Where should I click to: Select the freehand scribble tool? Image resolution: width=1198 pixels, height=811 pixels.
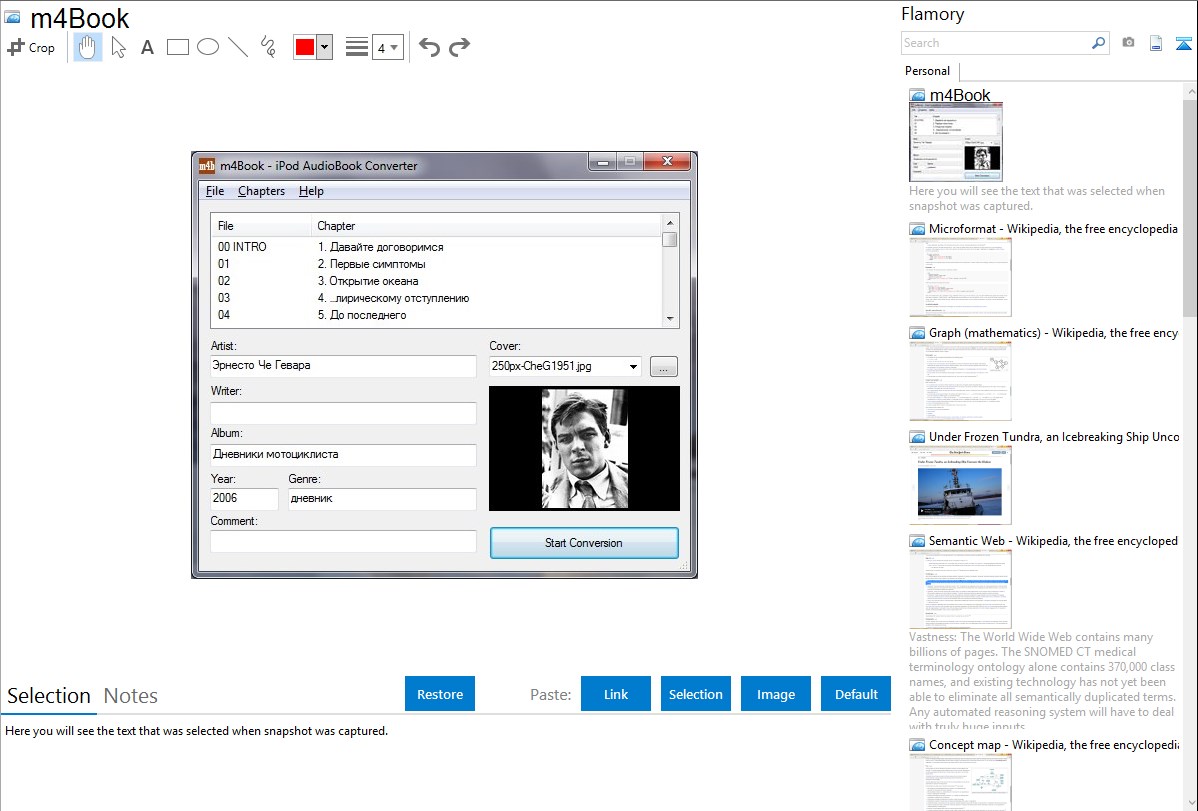[268, 47]
